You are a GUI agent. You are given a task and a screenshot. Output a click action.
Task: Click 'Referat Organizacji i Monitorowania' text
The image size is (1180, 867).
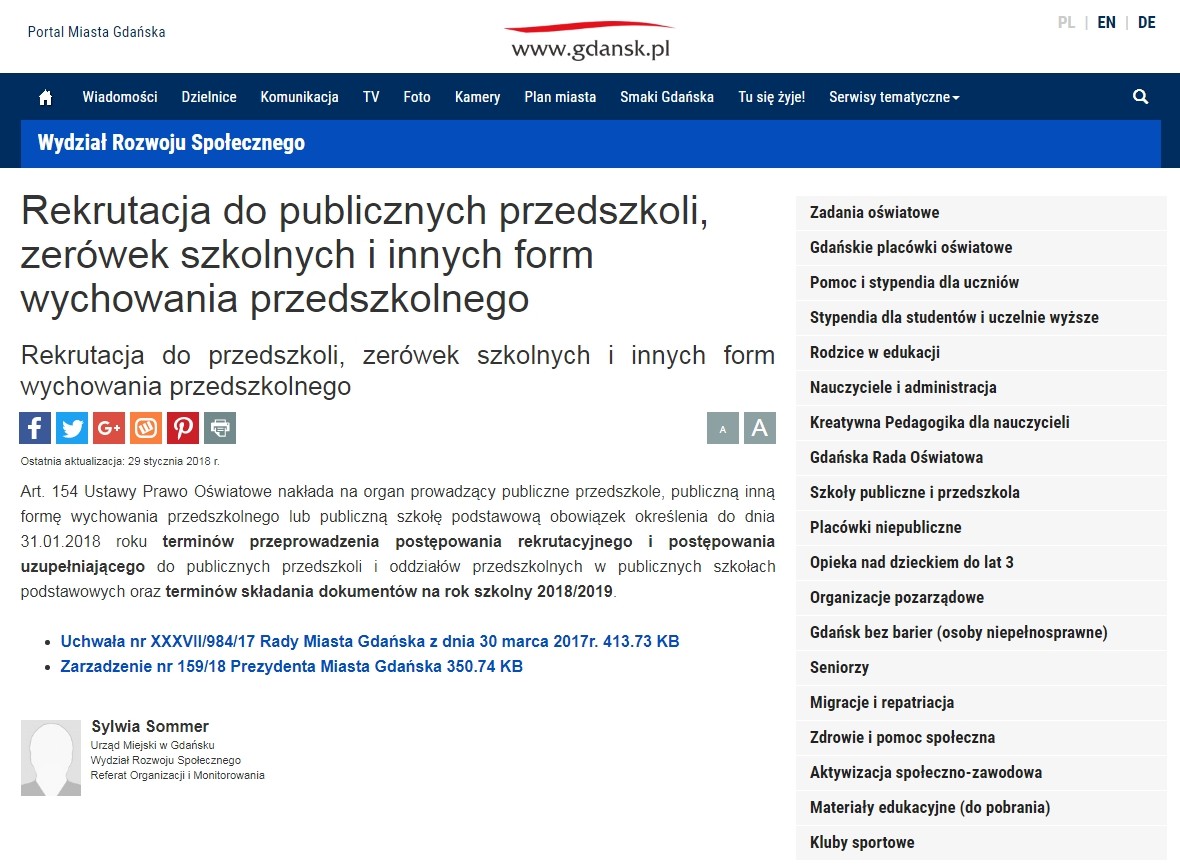coord(178,775)
